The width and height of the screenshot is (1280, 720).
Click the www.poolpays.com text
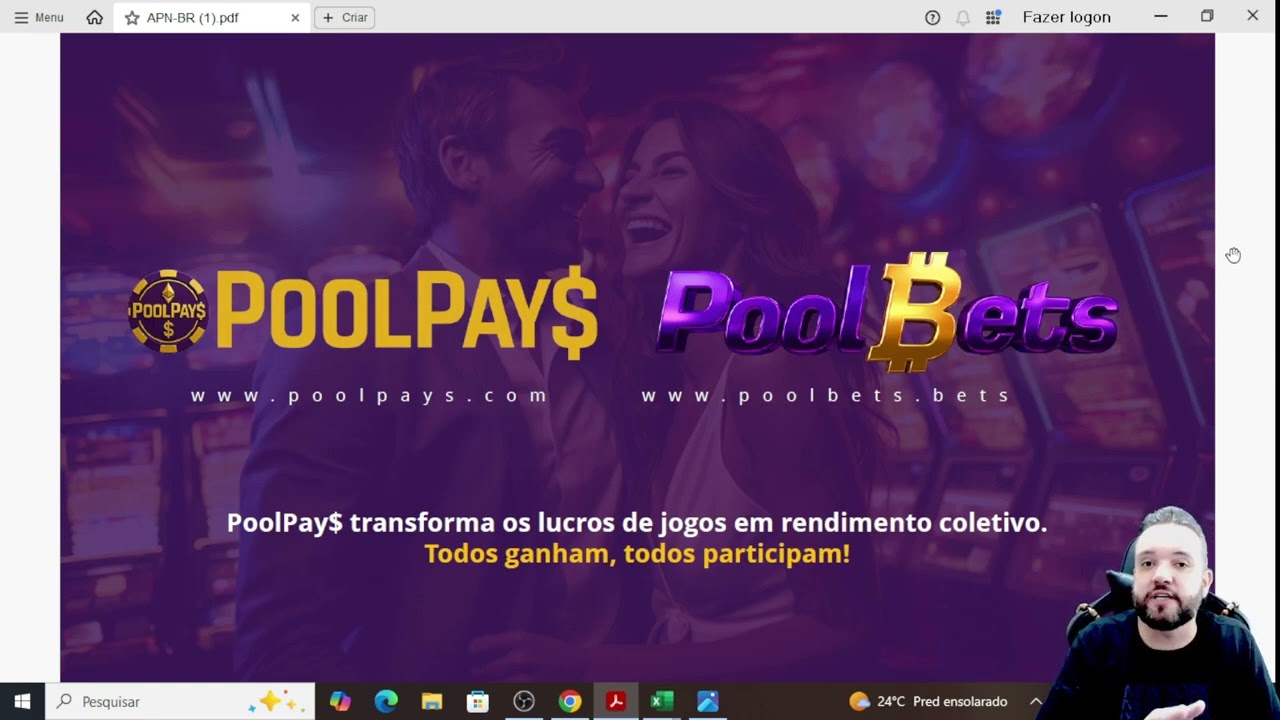(369, 395)
